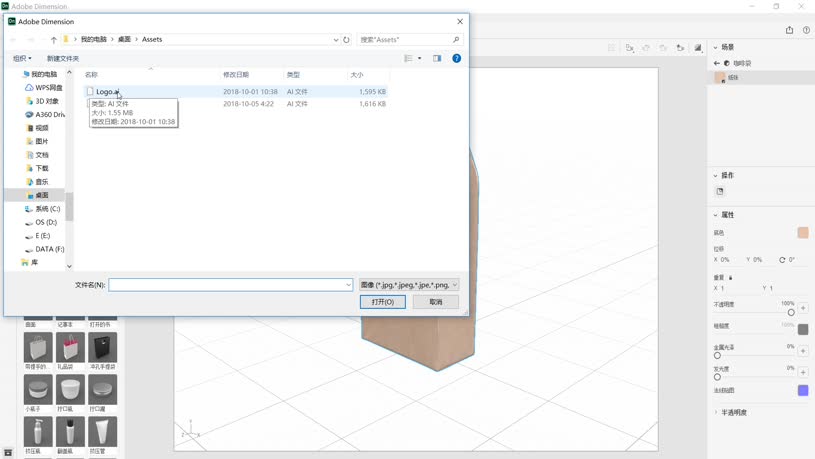Open the 组织 dropdown menu
The image size is (815, 459).
(x=22, y=58)
